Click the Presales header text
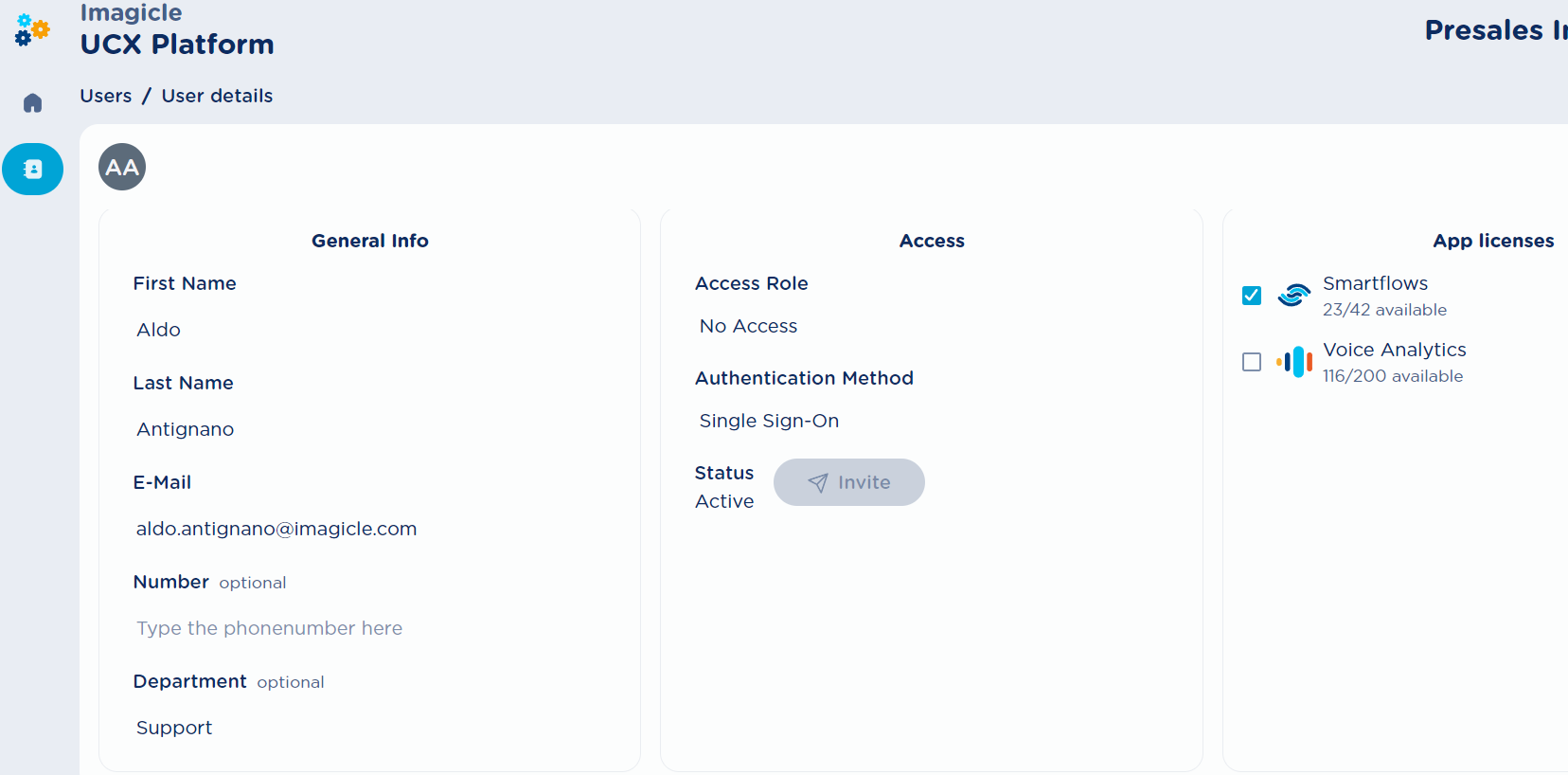The image size is (1568, 775). click(1495, 30)
